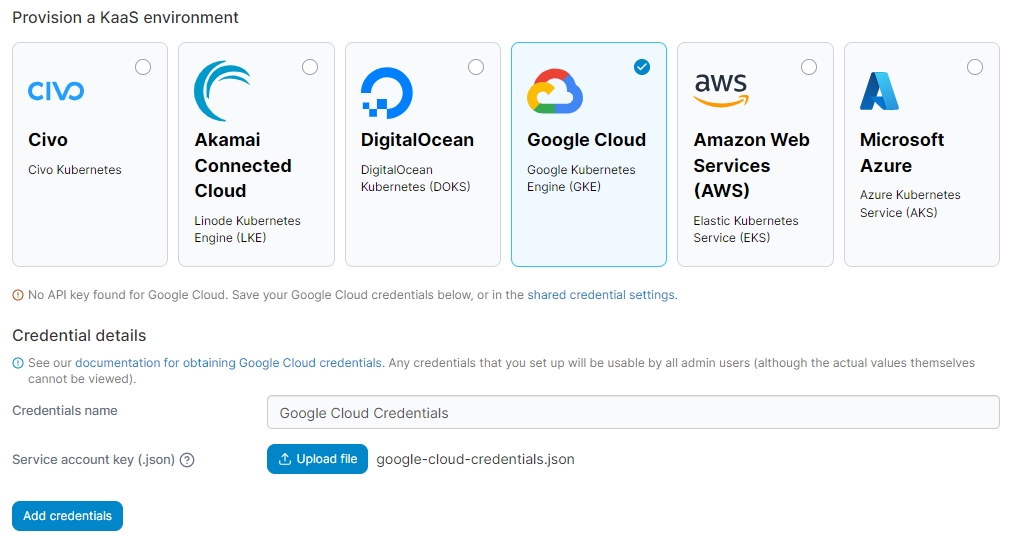Click the Google Cloud logo icon
Screen dimensions: 1013x541
(x=555, y=92)
